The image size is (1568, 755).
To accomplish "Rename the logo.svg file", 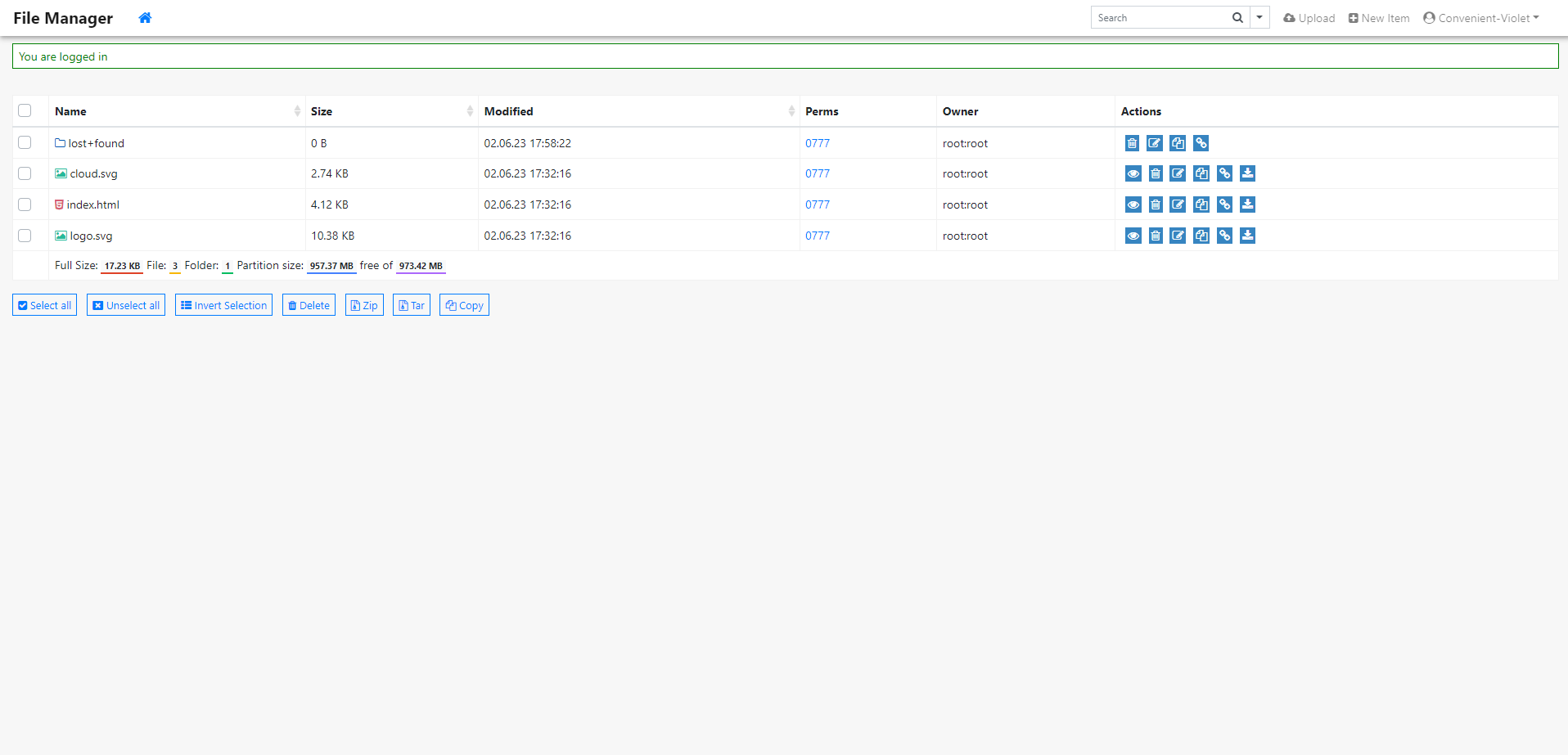I will point(1178,236).
